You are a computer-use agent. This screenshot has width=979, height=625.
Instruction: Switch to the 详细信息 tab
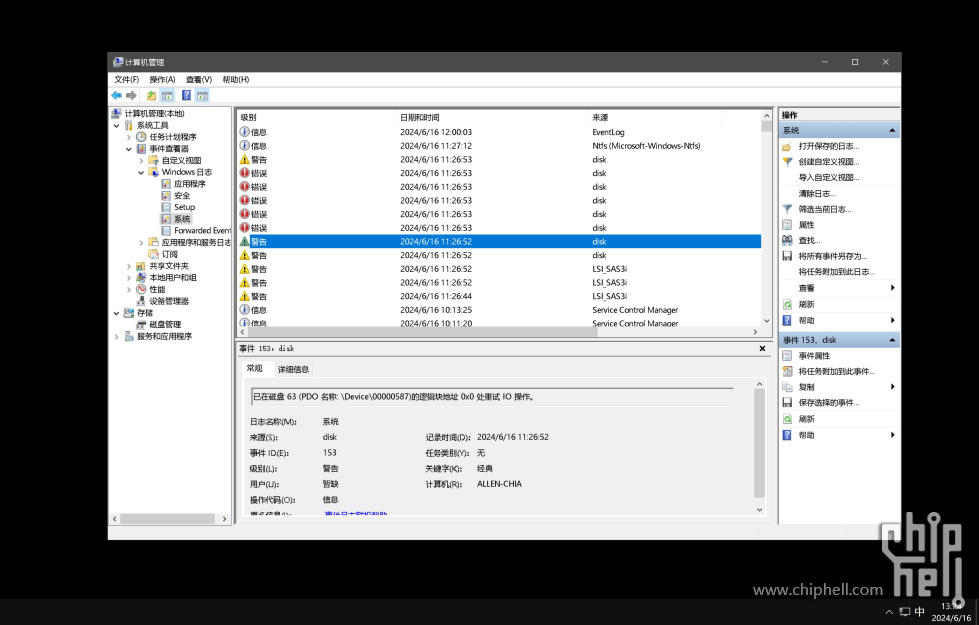tap(293, 369)
